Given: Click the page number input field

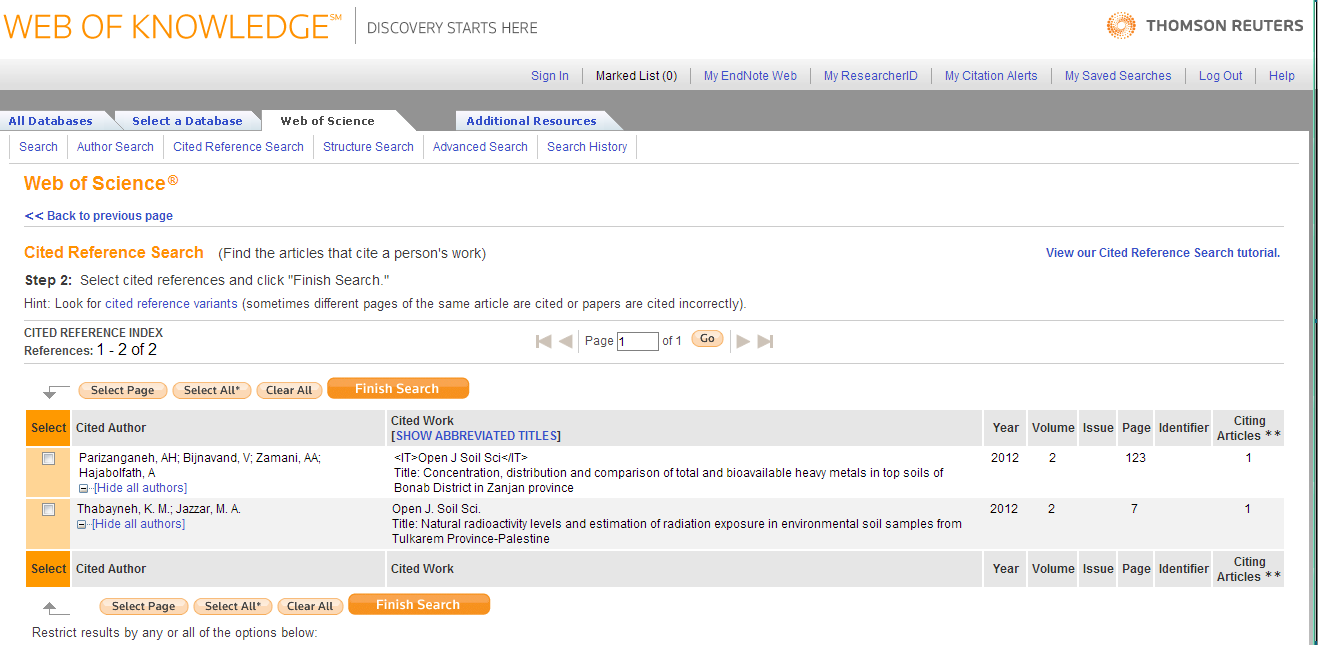Looking at the screenshot, I should click(638, 341).
